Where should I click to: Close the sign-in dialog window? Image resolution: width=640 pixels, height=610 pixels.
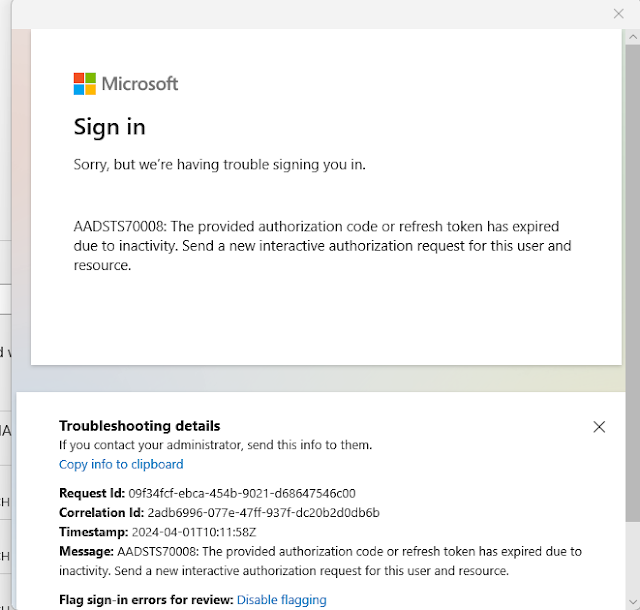[618, 13]
